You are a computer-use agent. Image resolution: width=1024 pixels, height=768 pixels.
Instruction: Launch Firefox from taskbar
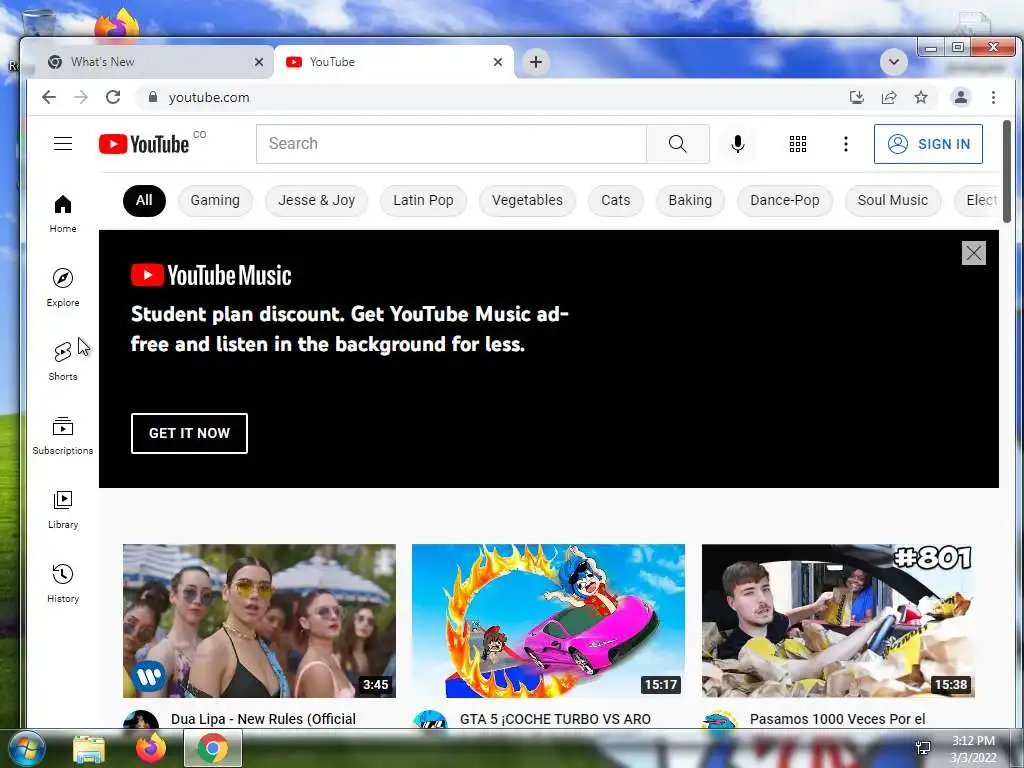[151, 748]
